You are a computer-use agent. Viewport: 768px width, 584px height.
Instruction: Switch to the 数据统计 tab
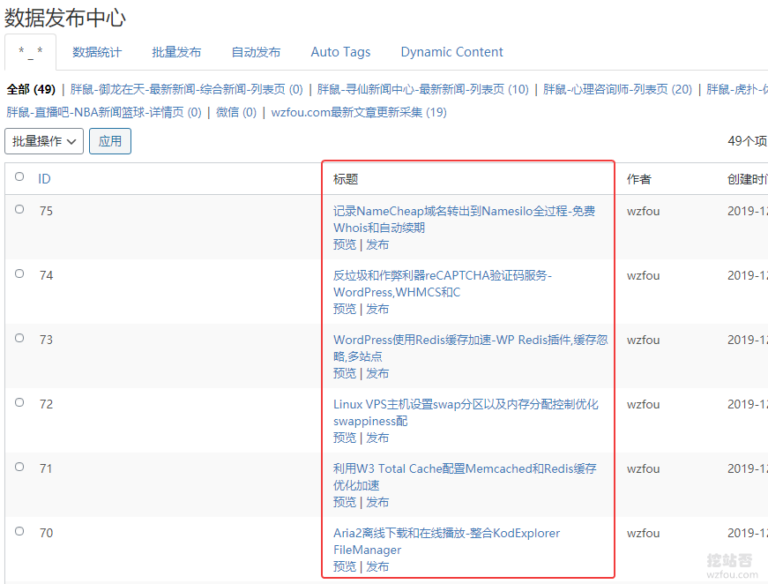(97, 52)
